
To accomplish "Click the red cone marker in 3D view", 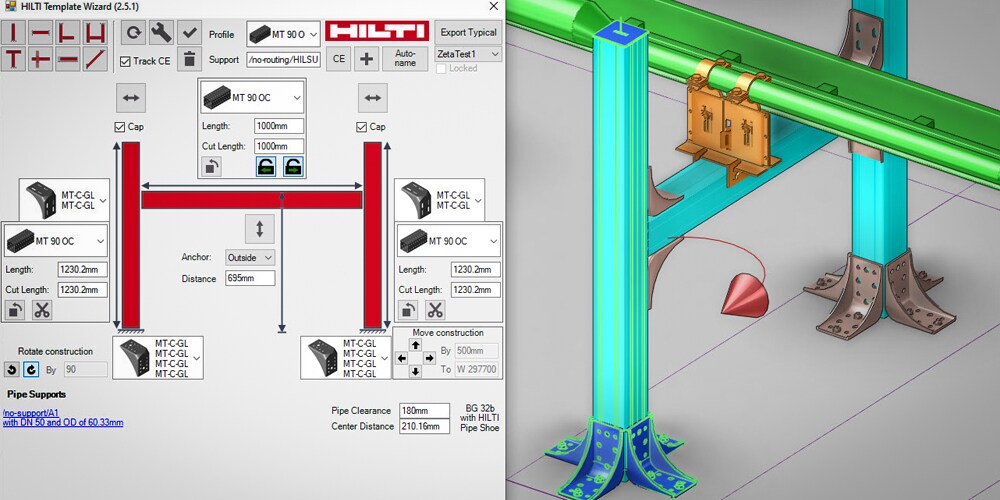I will coord(745,295).
